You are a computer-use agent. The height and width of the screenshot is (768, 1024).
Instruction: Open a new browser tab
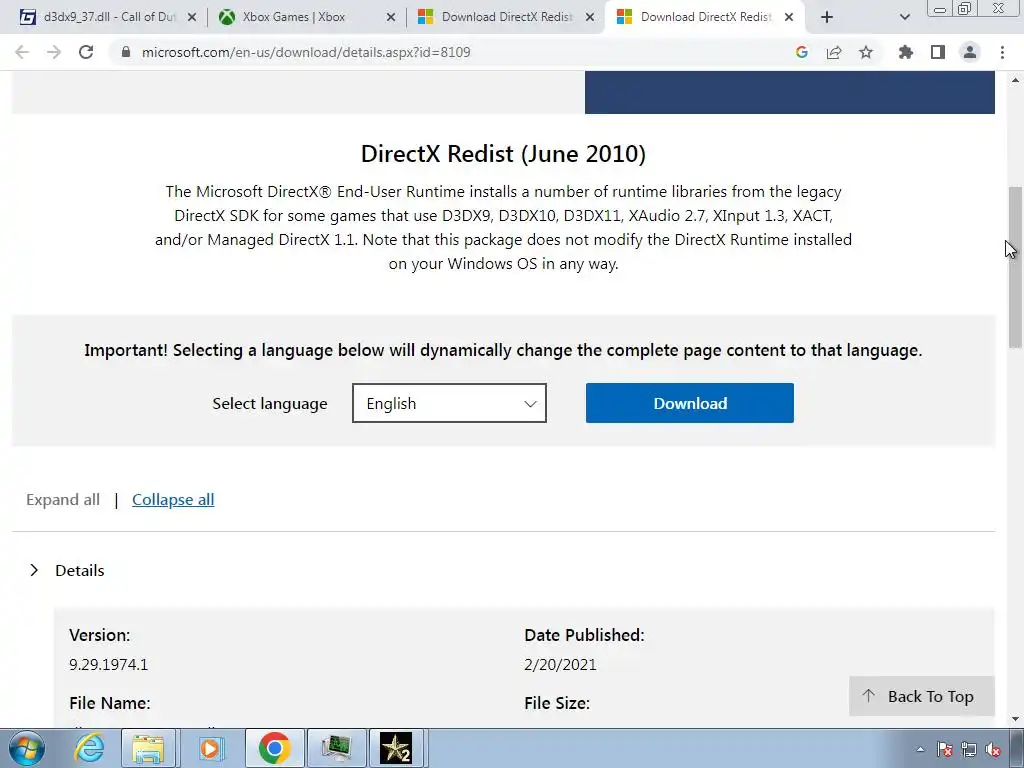827,18
